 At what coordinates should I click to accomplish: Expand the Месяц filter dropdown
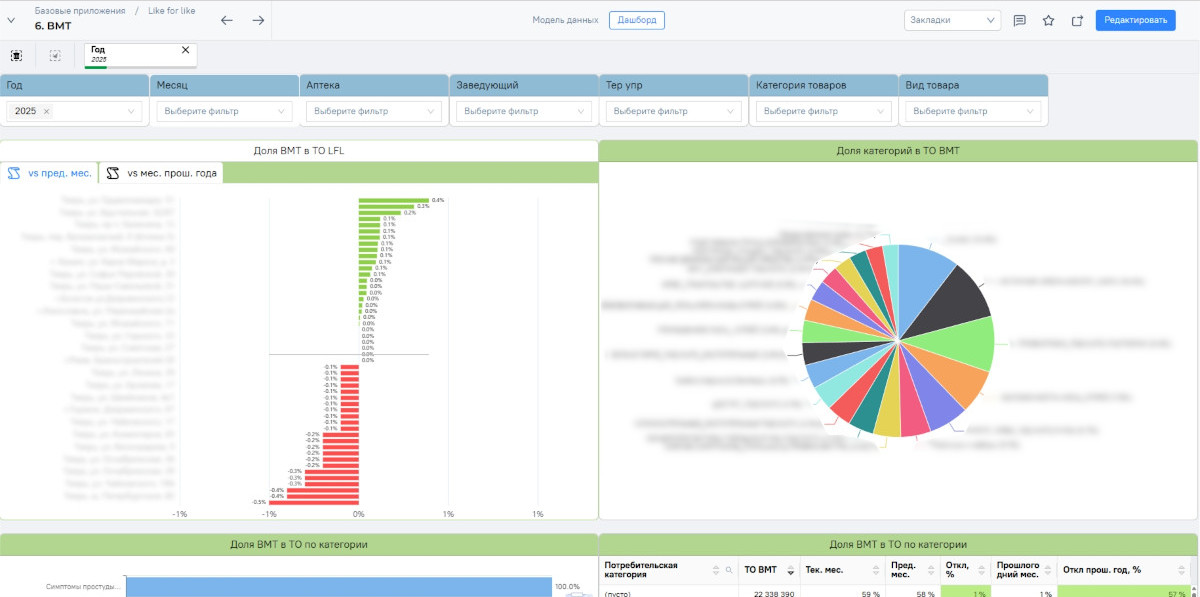point(226,112)
